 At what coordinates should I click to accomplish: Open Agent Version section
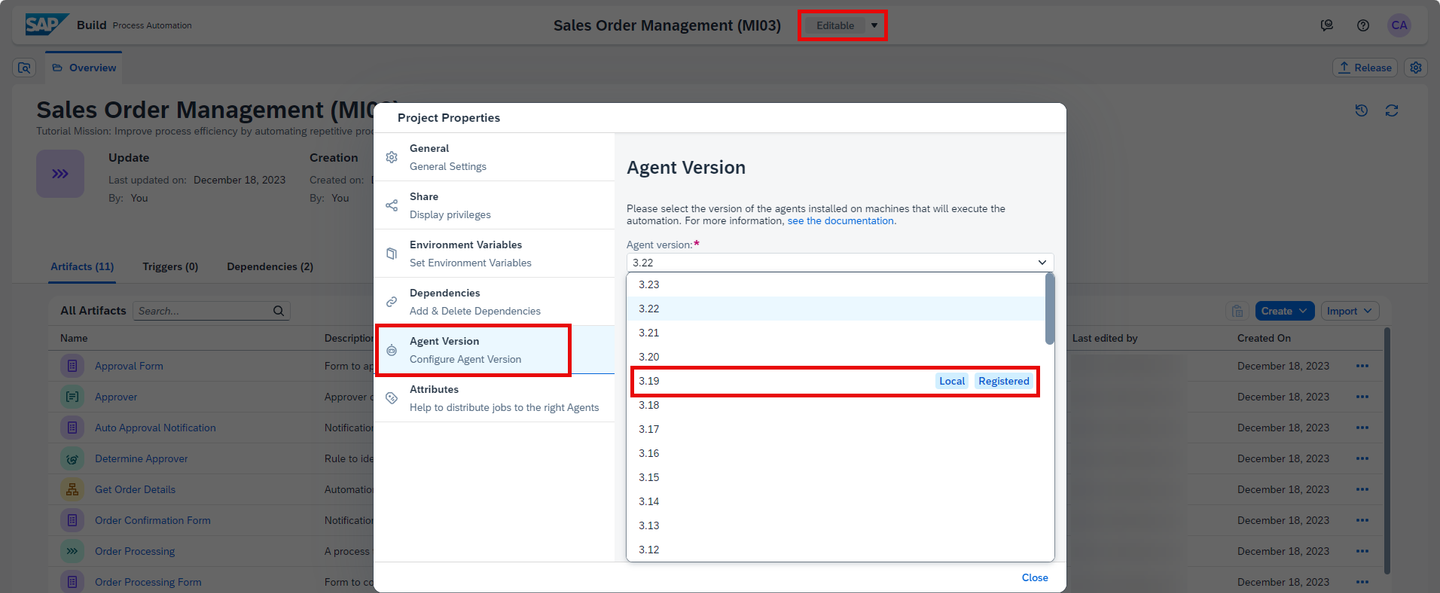point(494,350)
